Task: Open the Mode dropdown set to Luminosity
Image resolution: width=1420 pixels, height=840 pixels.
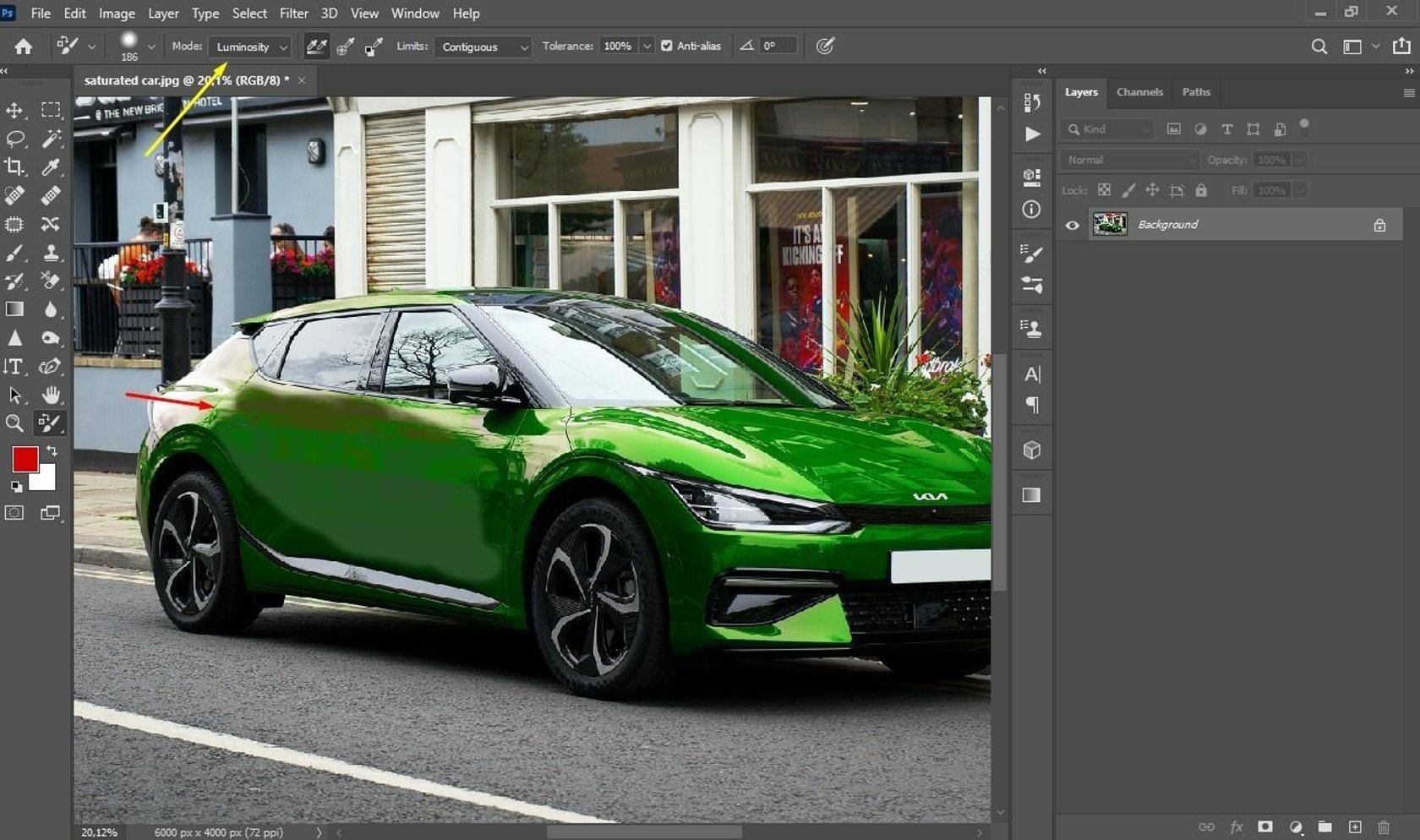Action: pos(249,46)
